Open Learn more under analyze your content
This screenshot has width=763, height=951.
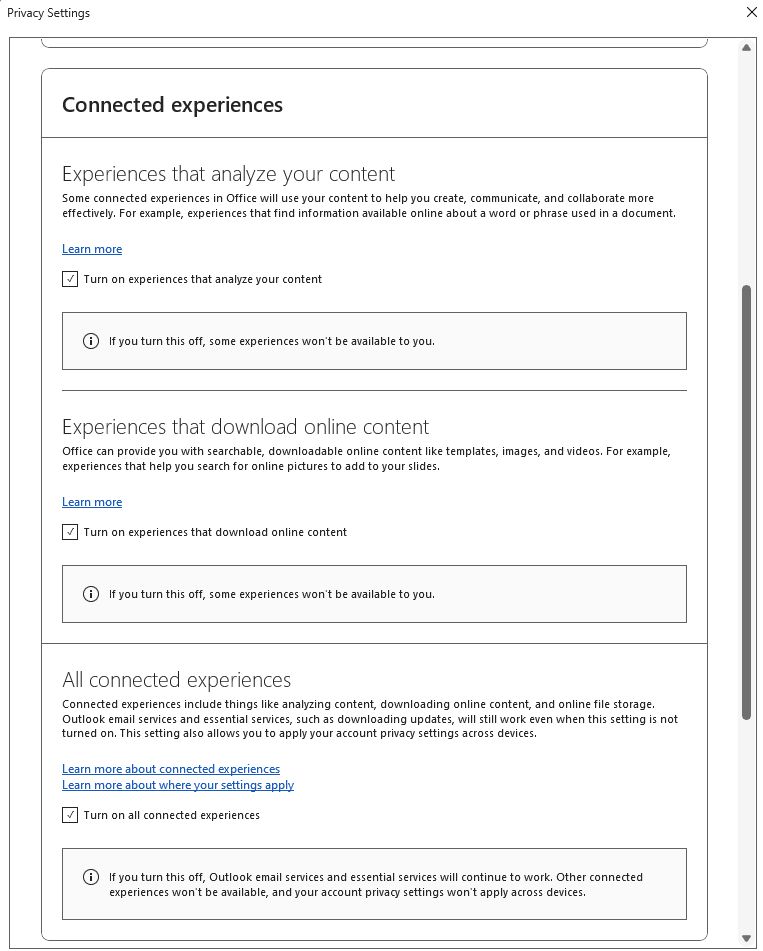pyautogui.click(x=92, y=248)
